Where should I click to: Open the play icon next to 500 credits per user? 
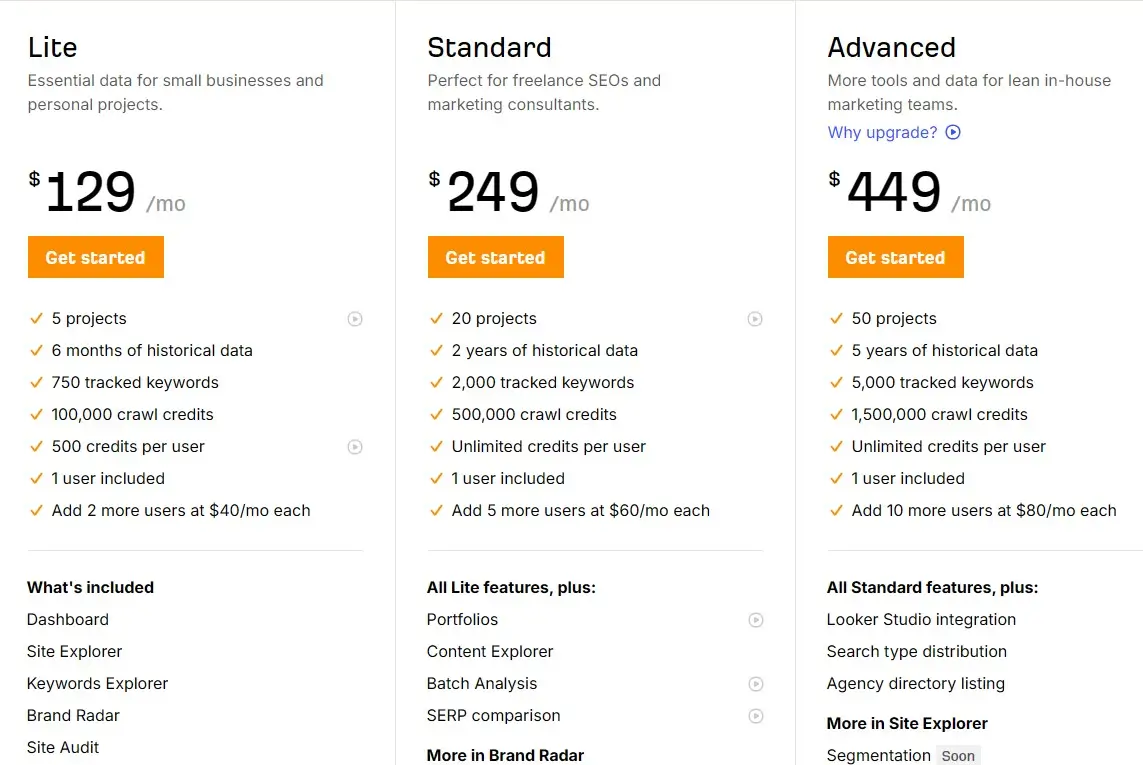[355, 447]
